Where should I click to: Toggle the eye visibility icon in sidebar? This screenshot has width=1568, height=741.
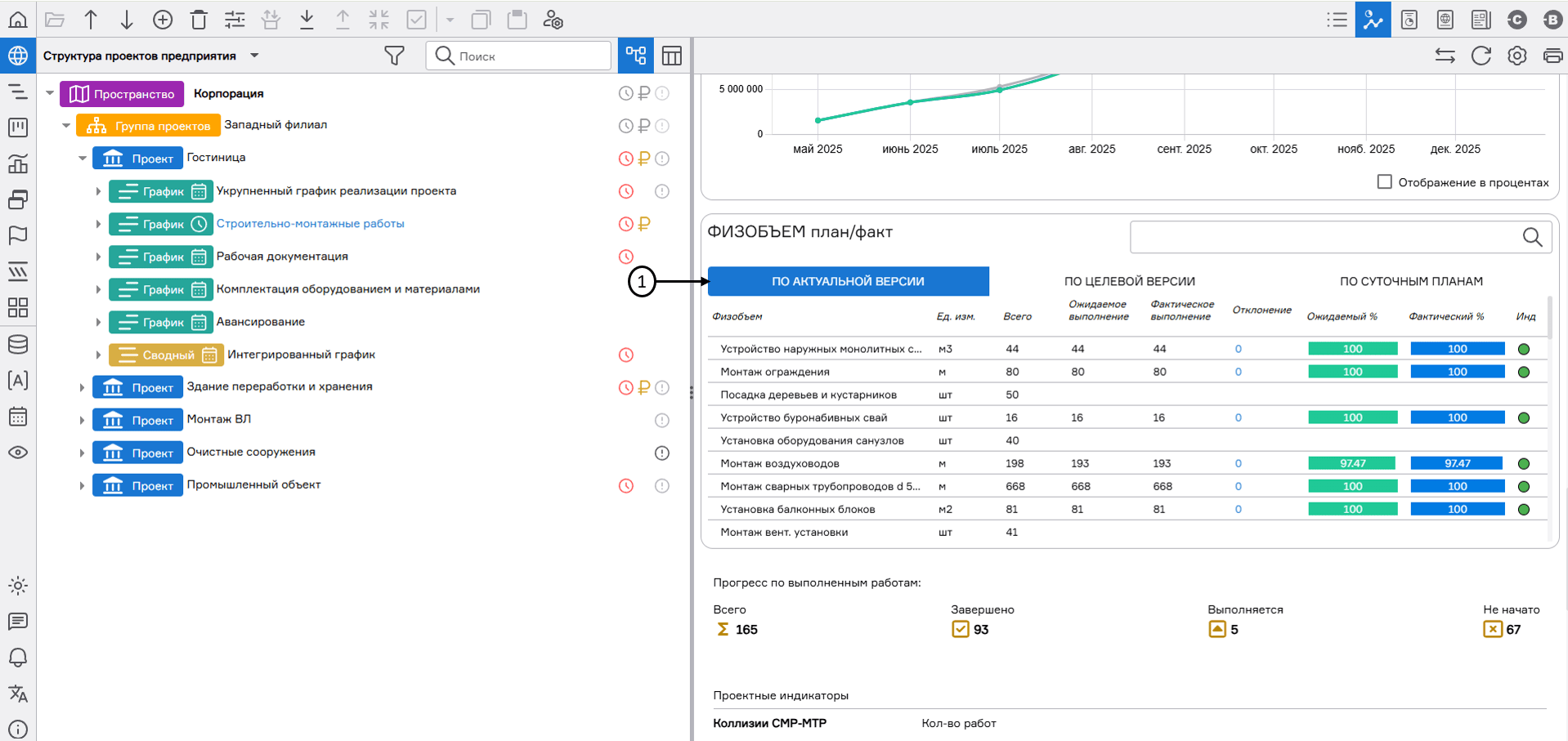click(x=17, y=453)
